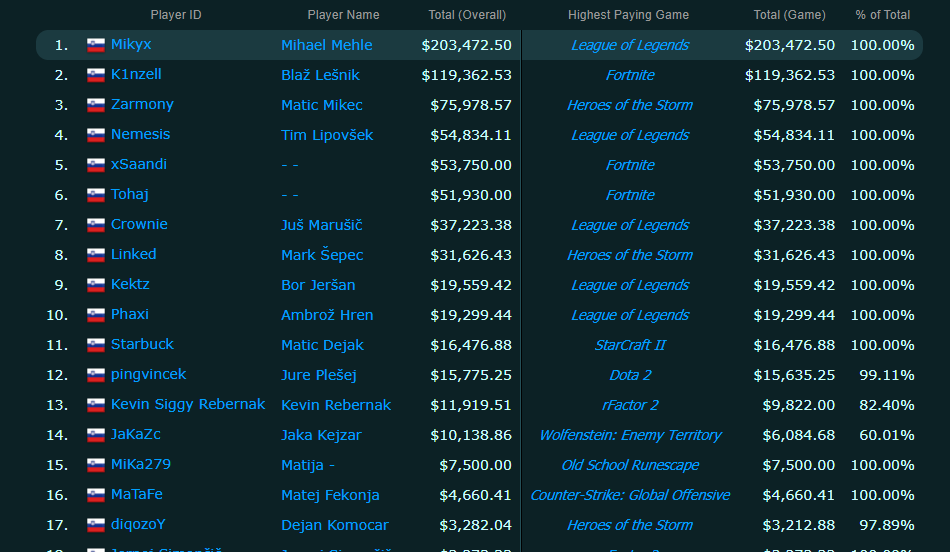Click flag icon next to JaKaZc
The height and width of the screenshot is (552, 950).
pyautogui.click(x=96, y=435)
